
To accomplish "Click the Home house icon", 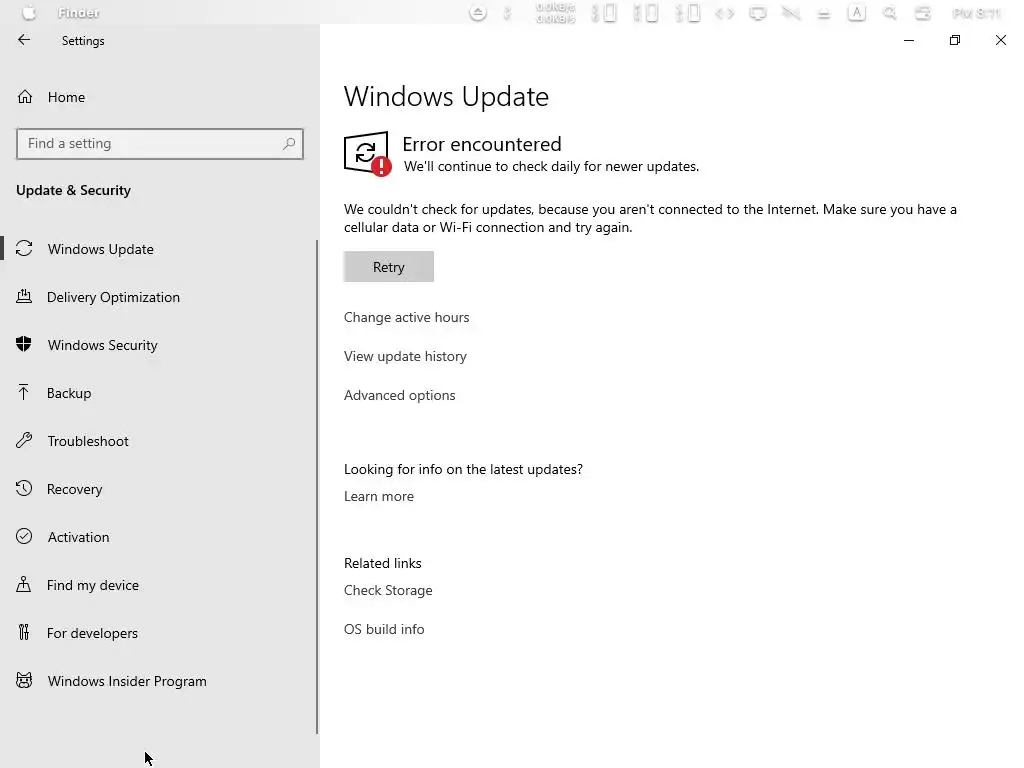I will point(25,97).
